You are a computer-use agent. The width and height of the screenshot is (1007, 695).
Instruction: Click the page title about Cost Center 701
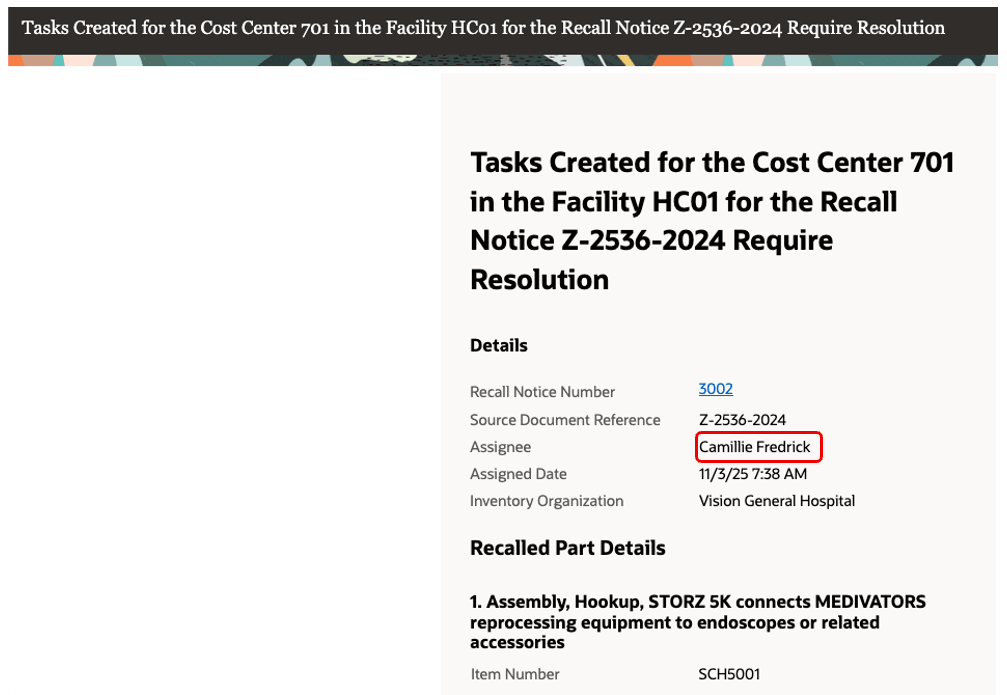point(711,220)
